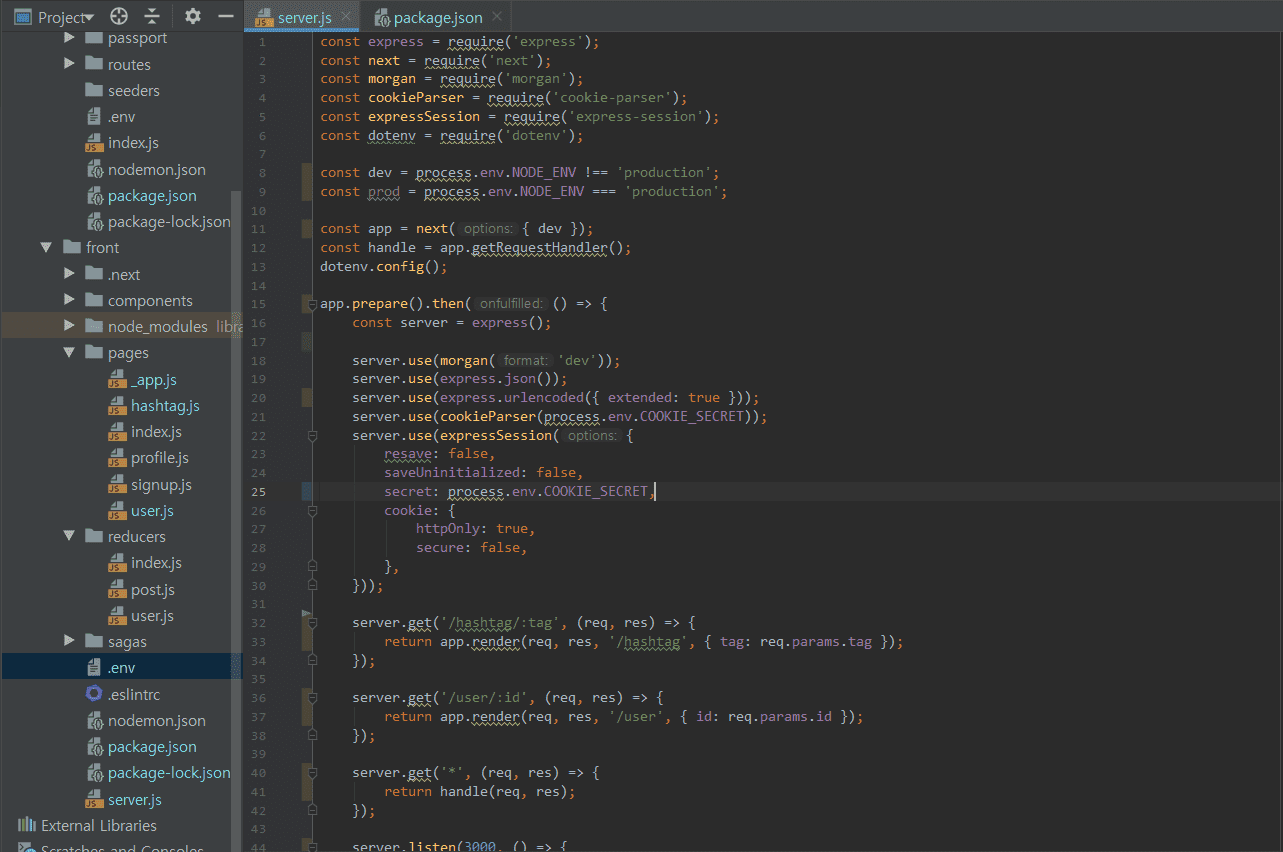This screenshot has width=1283, height=852.
Task: Fold the expressSession options block at line 22
Action: (312, 436)
